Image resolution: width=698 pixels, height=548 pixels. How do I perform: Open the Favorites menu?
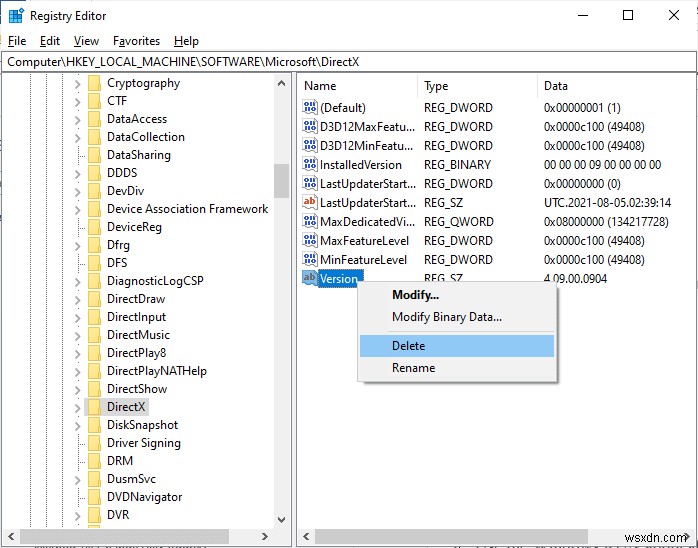tap(136, 41)
